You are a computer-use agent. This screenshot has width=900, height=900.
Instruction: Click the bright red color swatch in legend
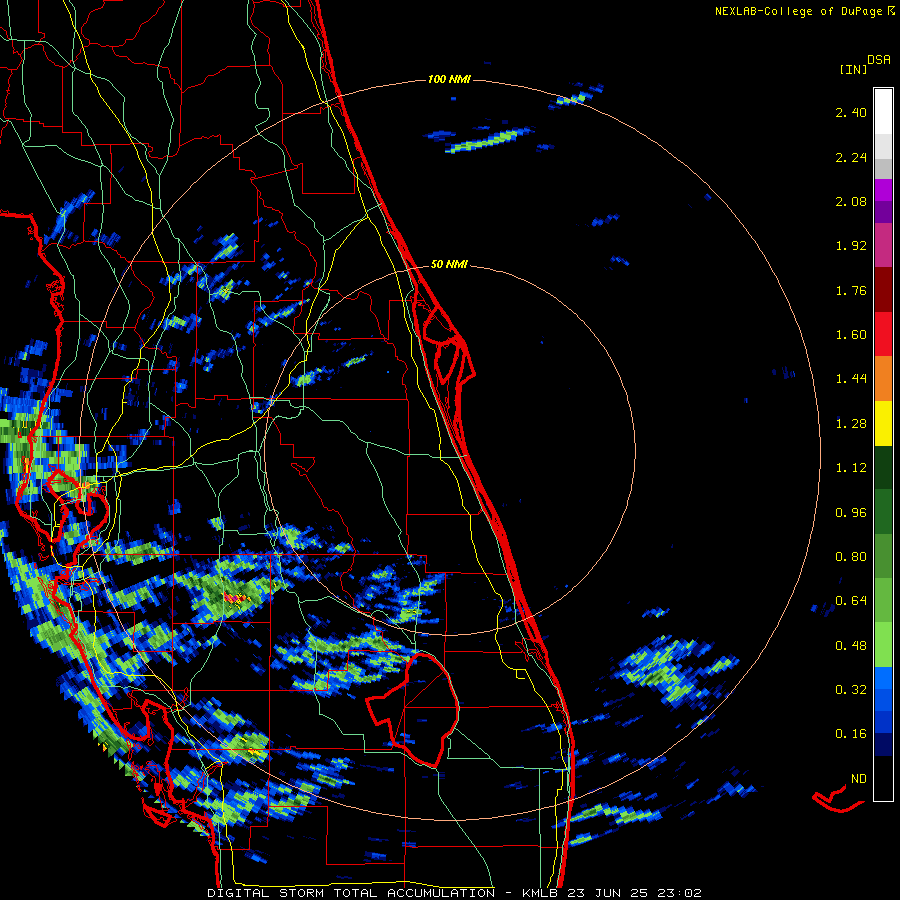[x=883, y=334]
